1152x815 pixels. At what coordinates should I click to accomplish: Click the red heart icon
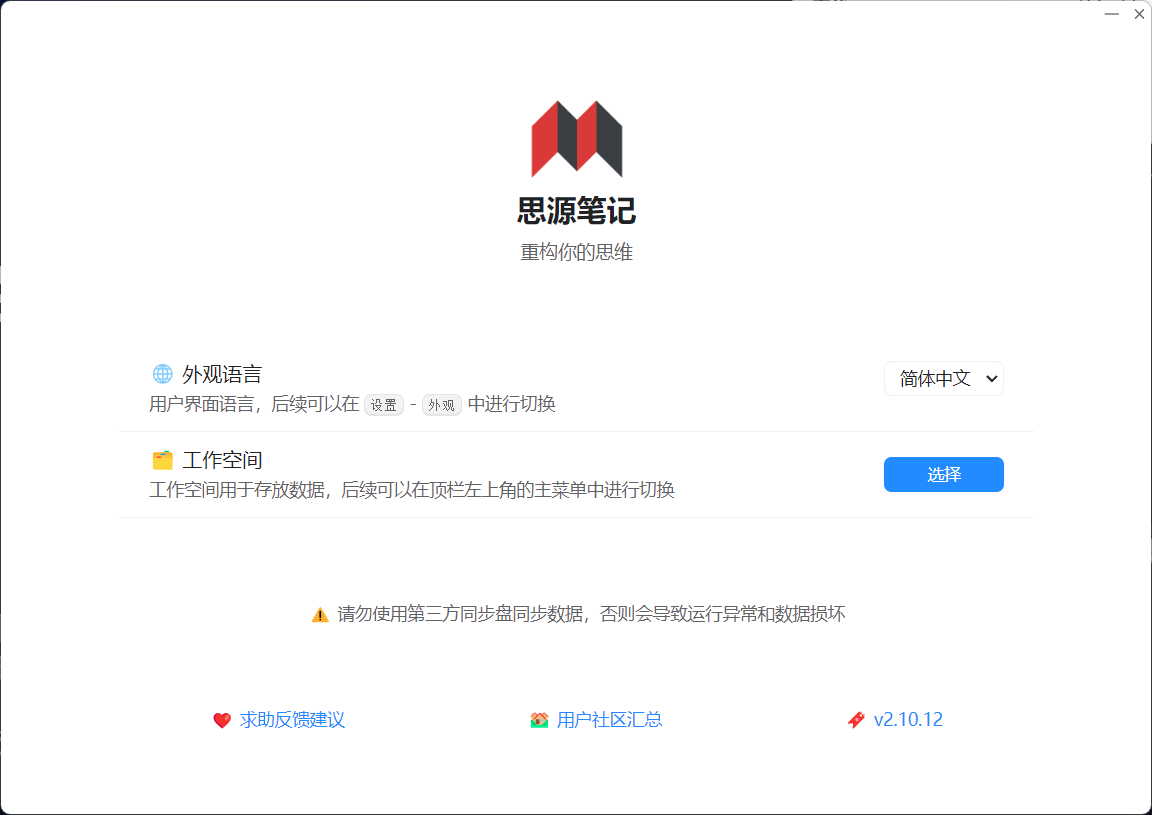coord(222,720)
